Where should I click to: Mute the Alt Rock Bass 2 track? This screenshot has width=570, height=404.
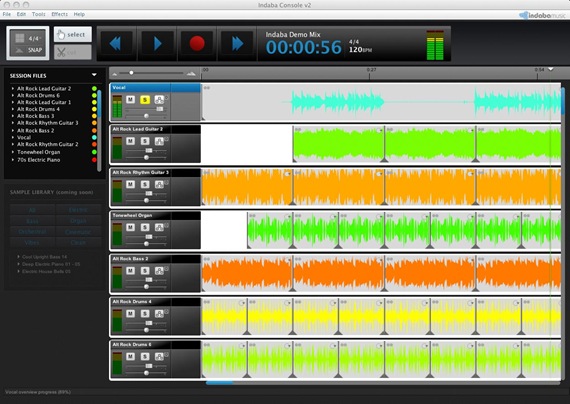pos(131,271)
